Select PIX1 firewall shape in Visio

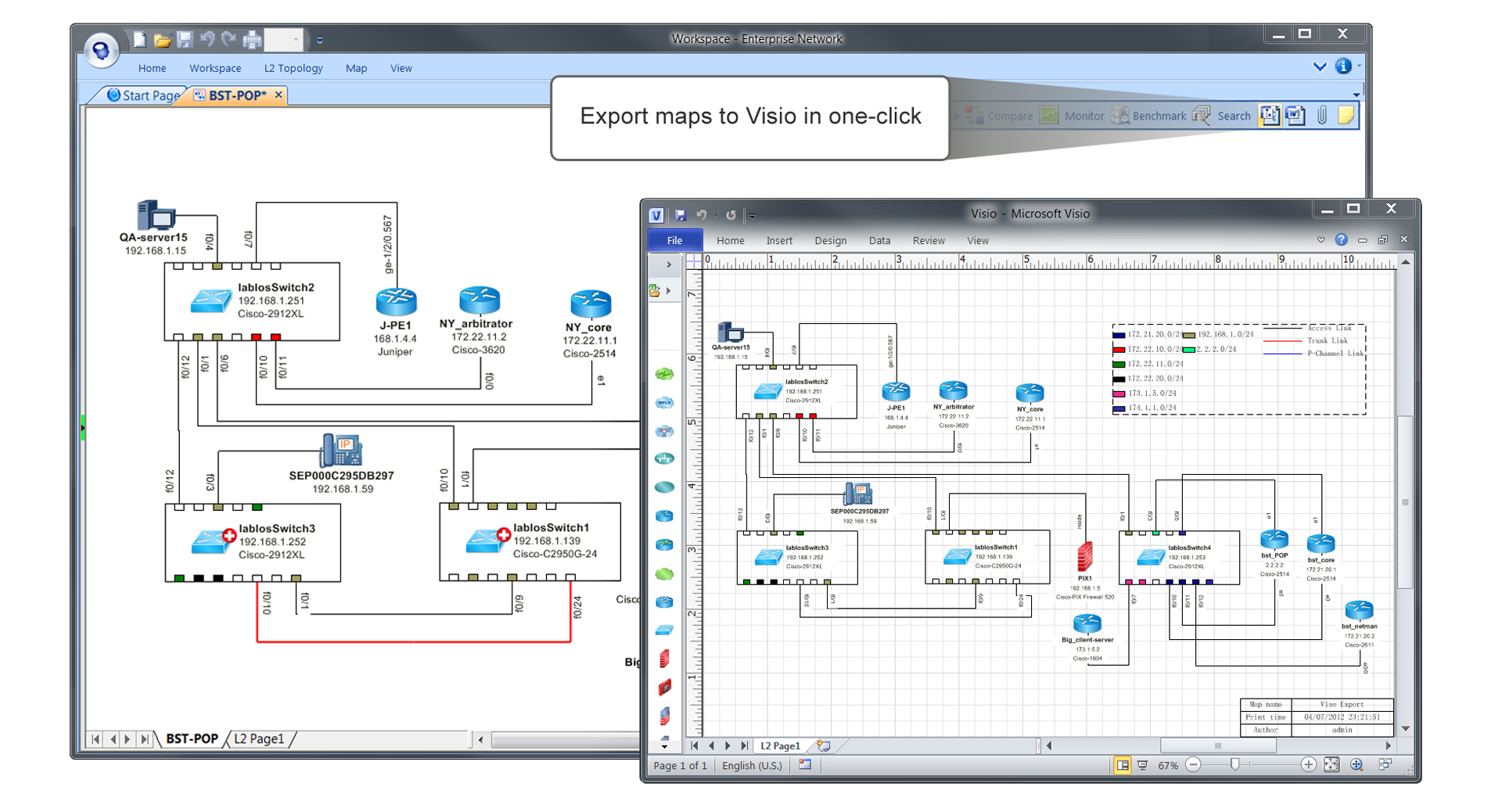click(x=1085, y=556)
